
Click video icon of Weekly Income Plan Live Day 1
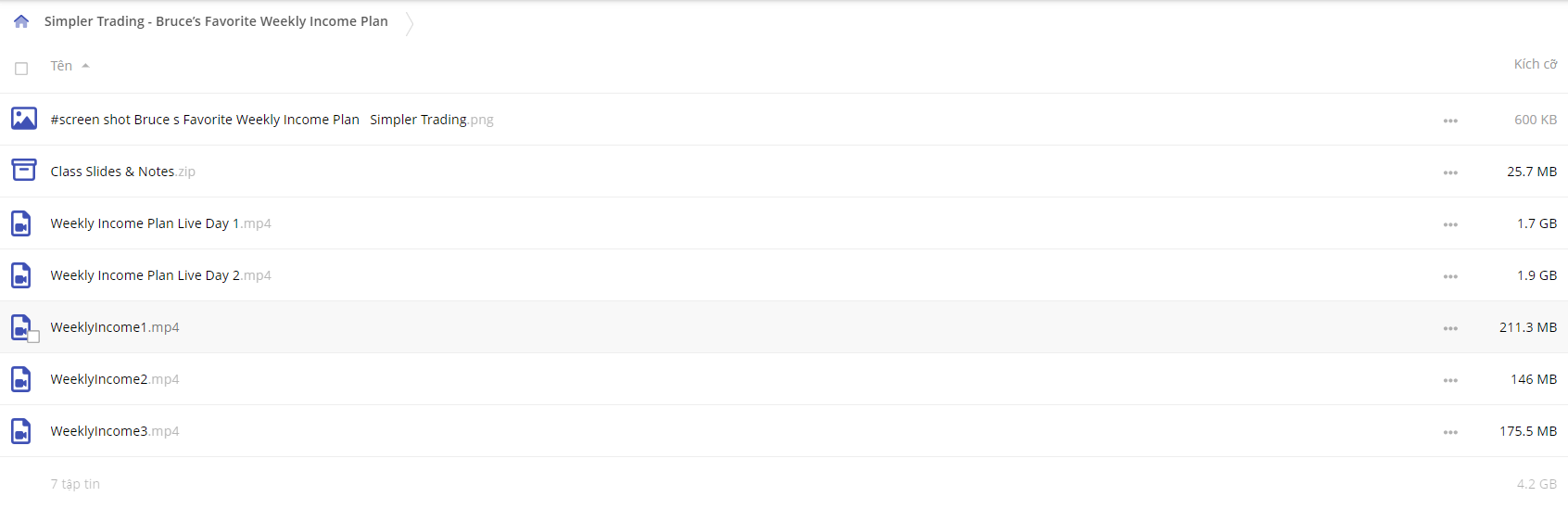click(21, 223)
